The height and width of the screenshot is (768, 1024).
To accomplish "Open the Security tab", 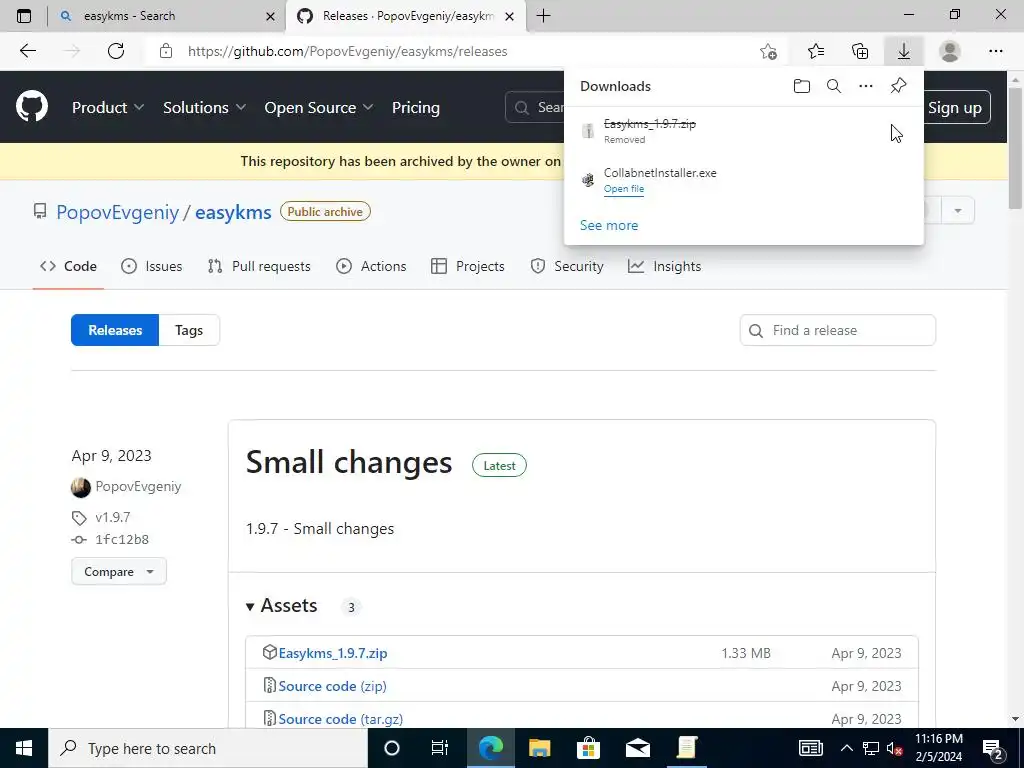I will (567, 266).
